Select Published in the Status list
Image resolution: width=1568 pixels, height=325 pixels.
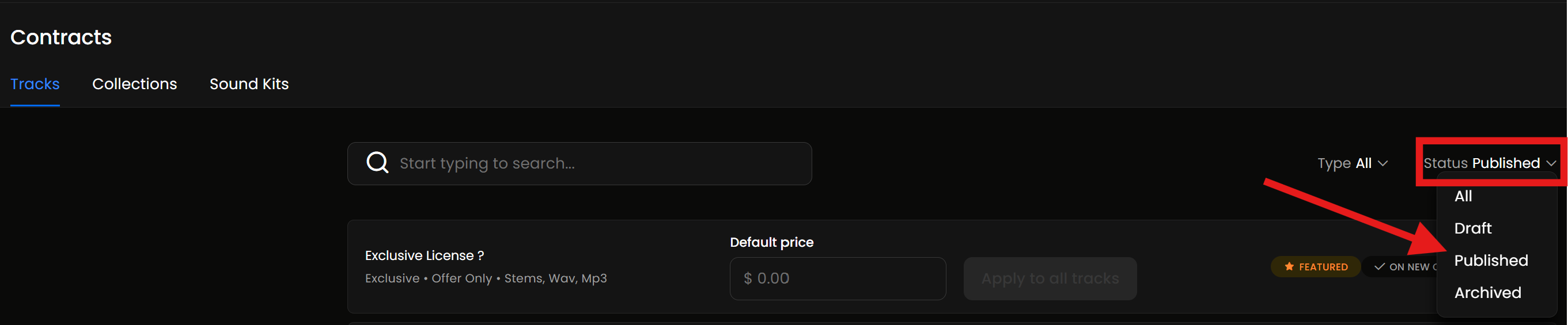1491,261
